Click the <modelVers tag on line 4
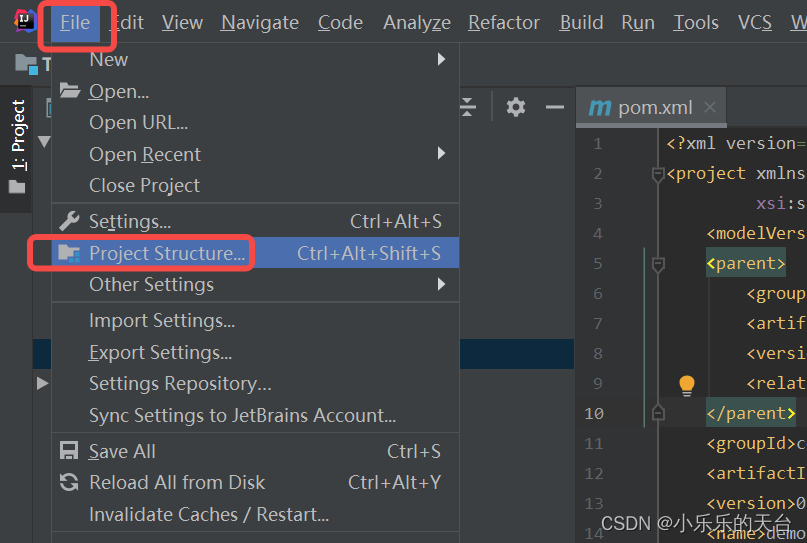This screenshot has height=543, width=807. (756, 233)
